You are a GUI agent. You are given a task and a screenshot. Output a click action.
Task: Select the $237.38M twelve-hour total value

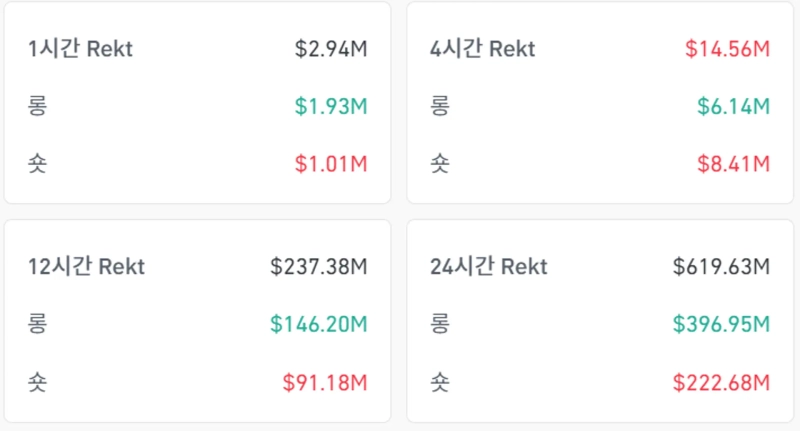[x=319, y=267]
